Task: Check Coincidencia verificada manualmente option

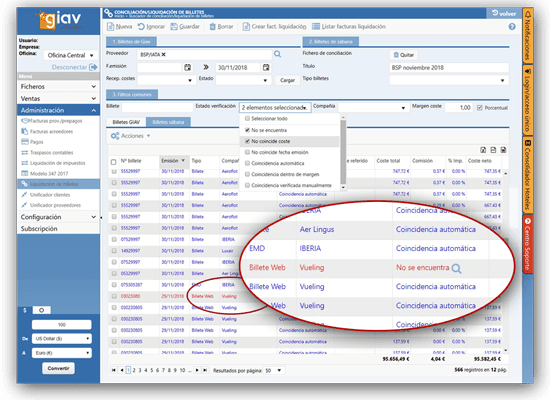Action: pyautogui.click(x=247, y=185)
